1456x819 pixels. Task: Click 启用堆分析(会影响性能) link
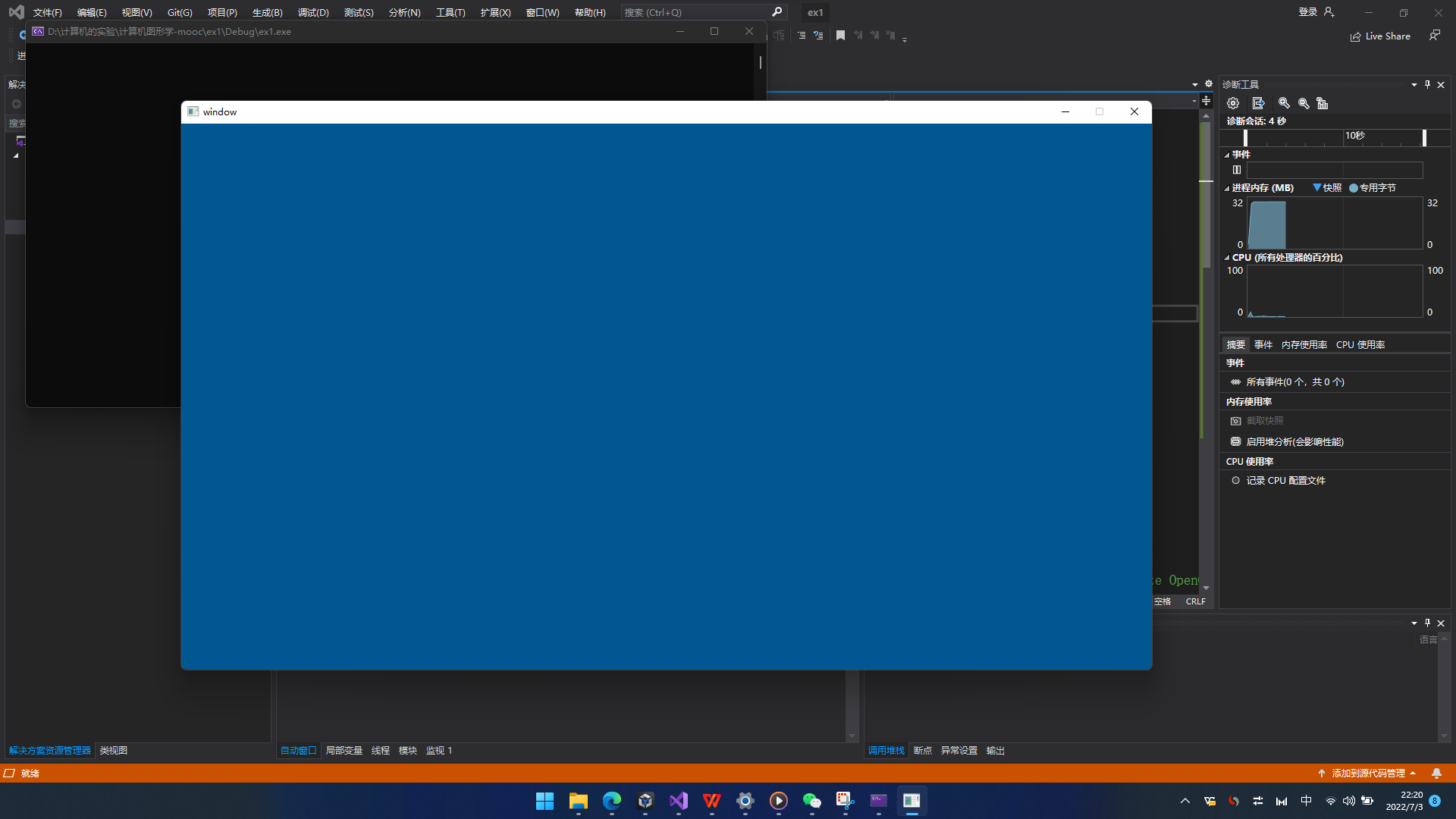pyautogui.click(x=1294, y=441)
